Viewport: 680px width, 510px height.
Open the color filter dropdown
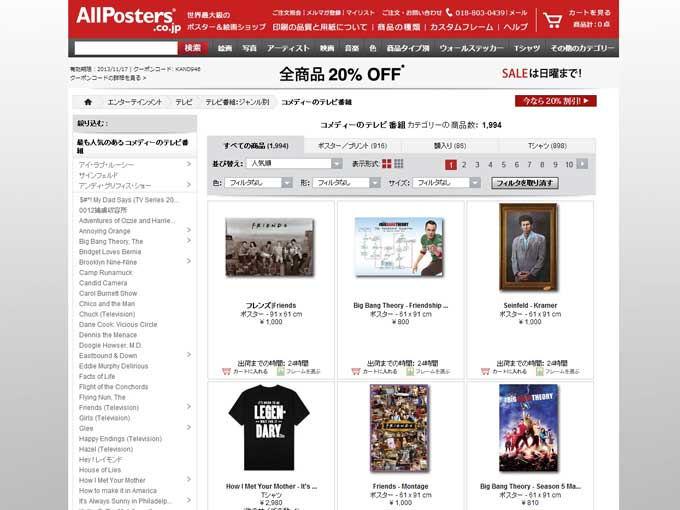point(258,183)
